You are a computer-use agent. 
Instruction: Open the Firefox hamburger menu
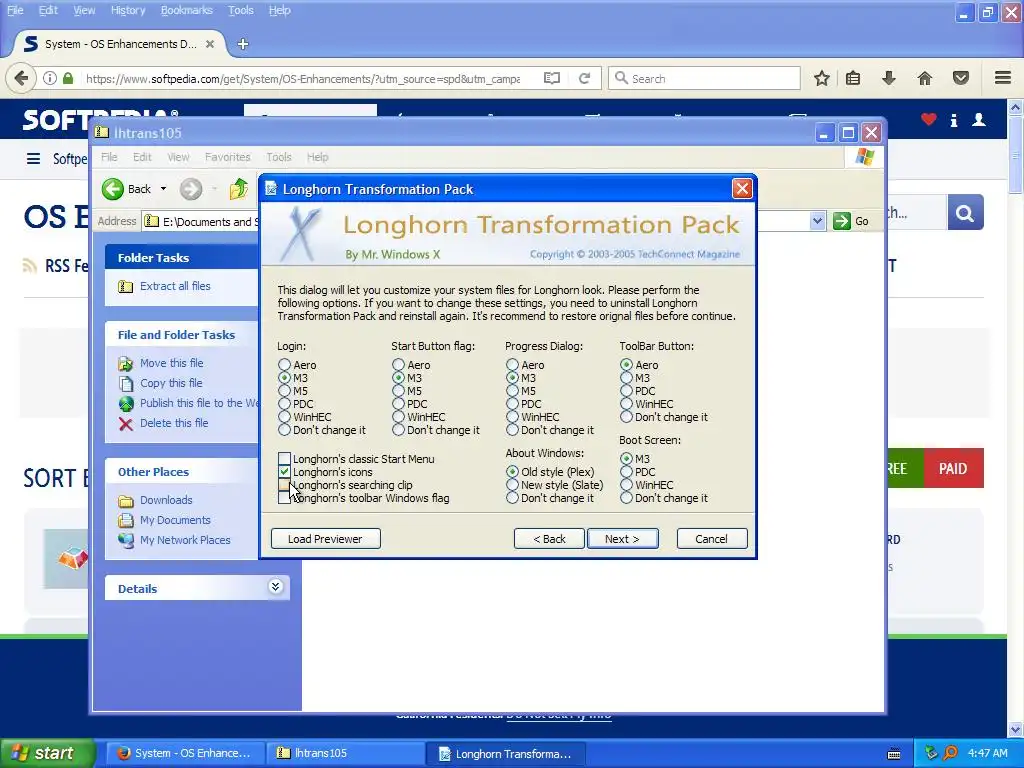(x=1003, y=78)
